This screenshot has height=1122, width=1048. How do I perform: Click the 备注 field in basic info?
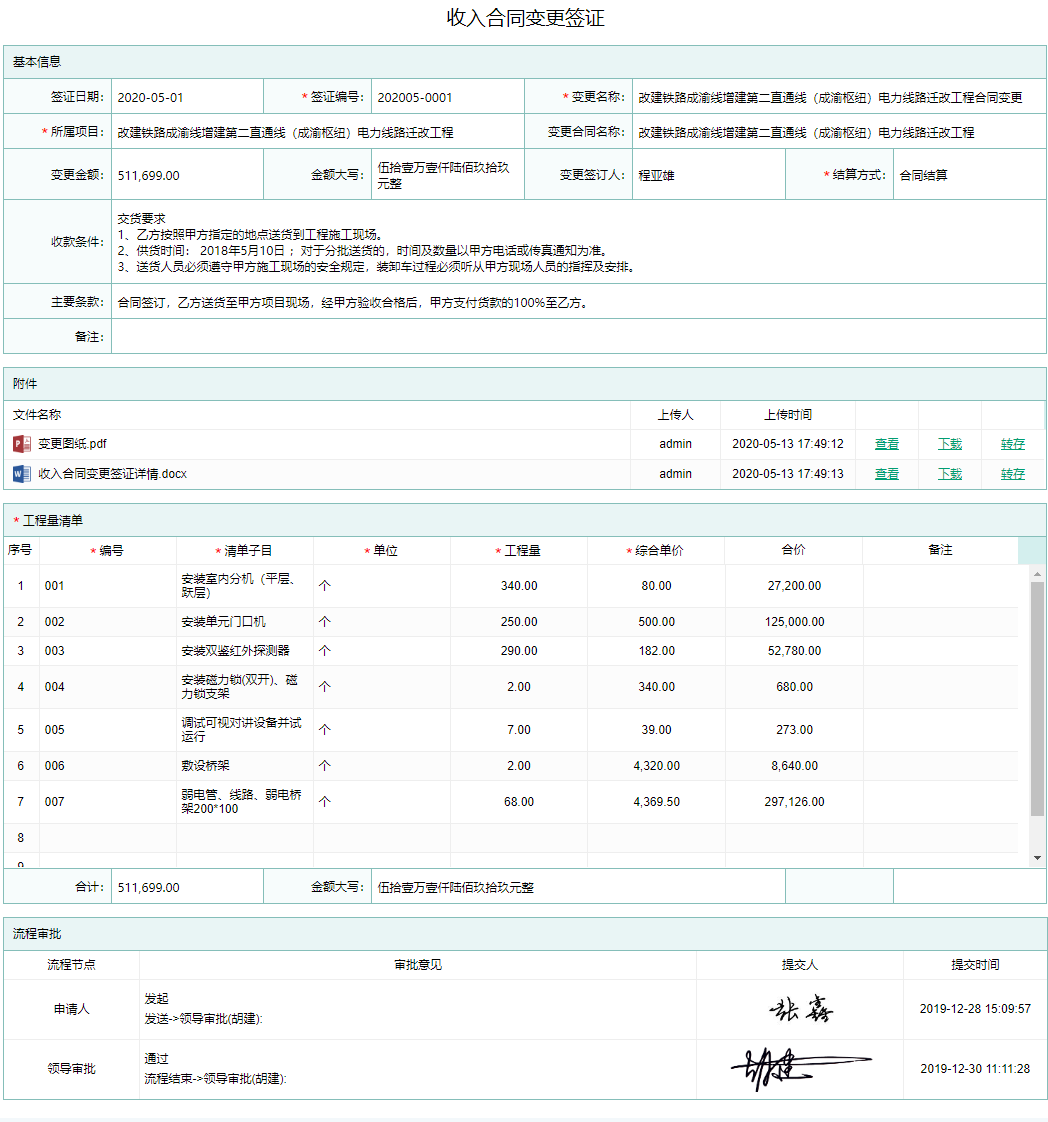(578, 337)
